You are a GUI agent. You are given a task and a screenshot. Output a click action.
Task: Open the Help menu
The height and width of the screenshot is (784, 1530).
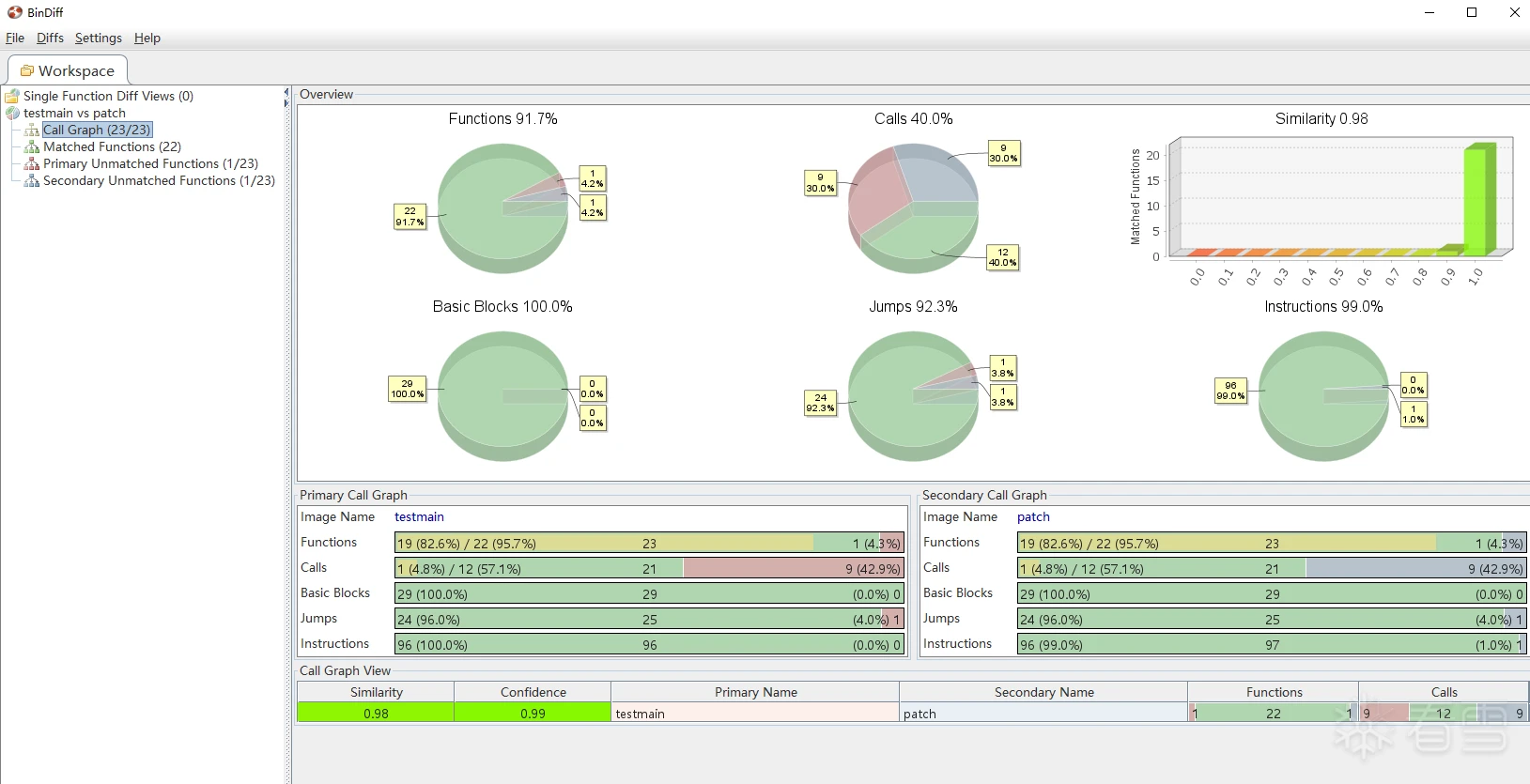(x=147, y=38)
